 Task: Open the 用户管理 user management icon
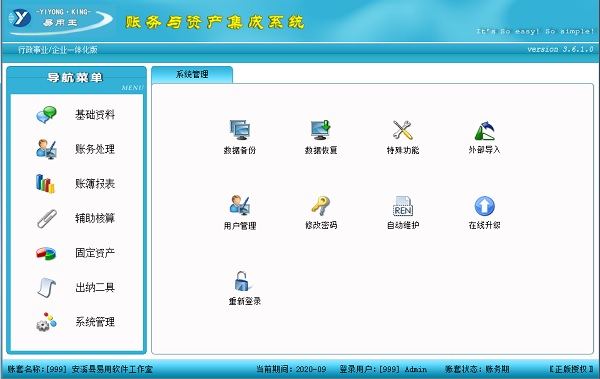pyautogui.click(x=240, y=205)
